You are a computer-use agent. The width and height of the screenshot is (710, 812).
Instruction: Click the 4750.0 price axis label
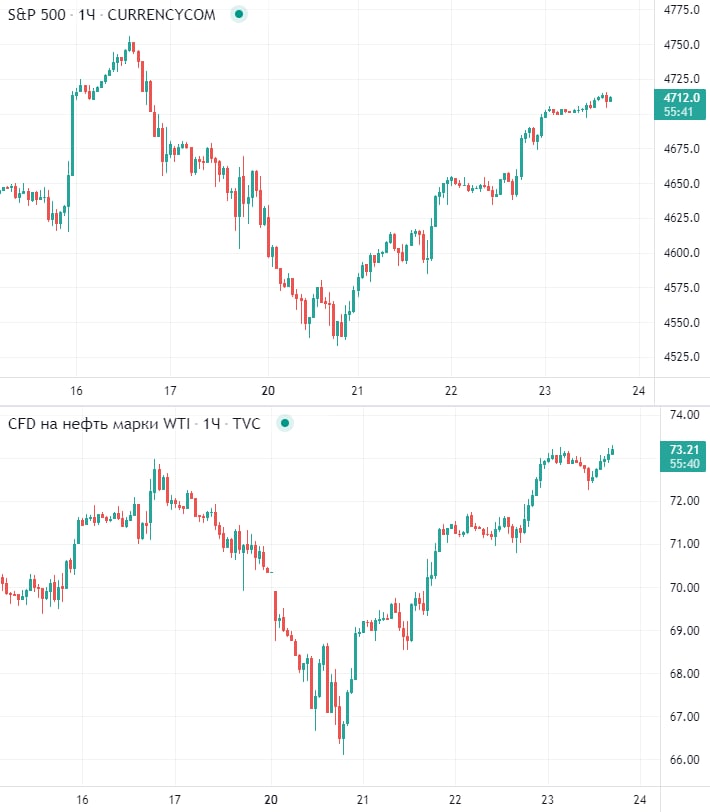pos(683,45)
